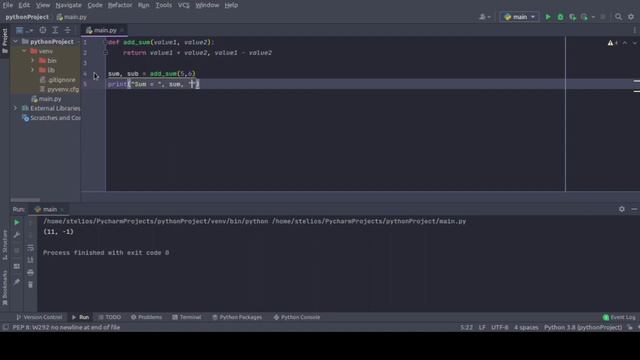This screenshot has height=360, width=640.
Task: Open the Navigate menu
Action: click(69, 5)
